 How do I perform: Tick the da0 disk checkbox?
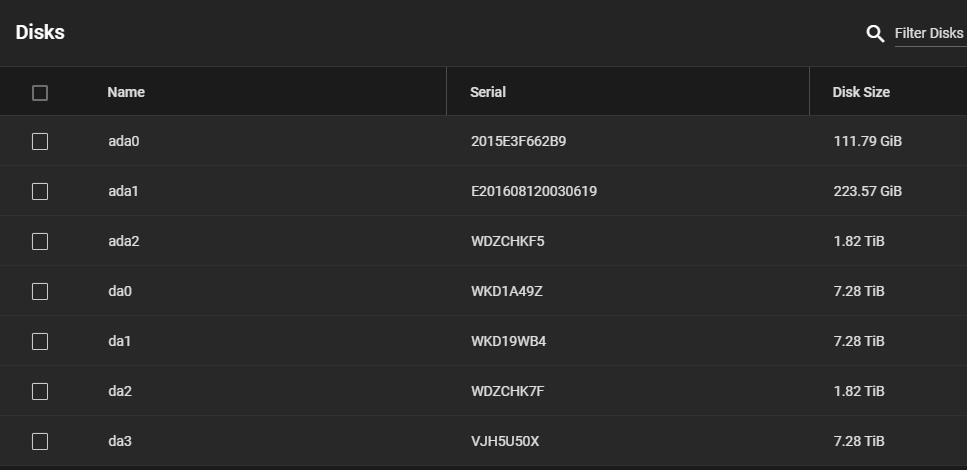39,291
